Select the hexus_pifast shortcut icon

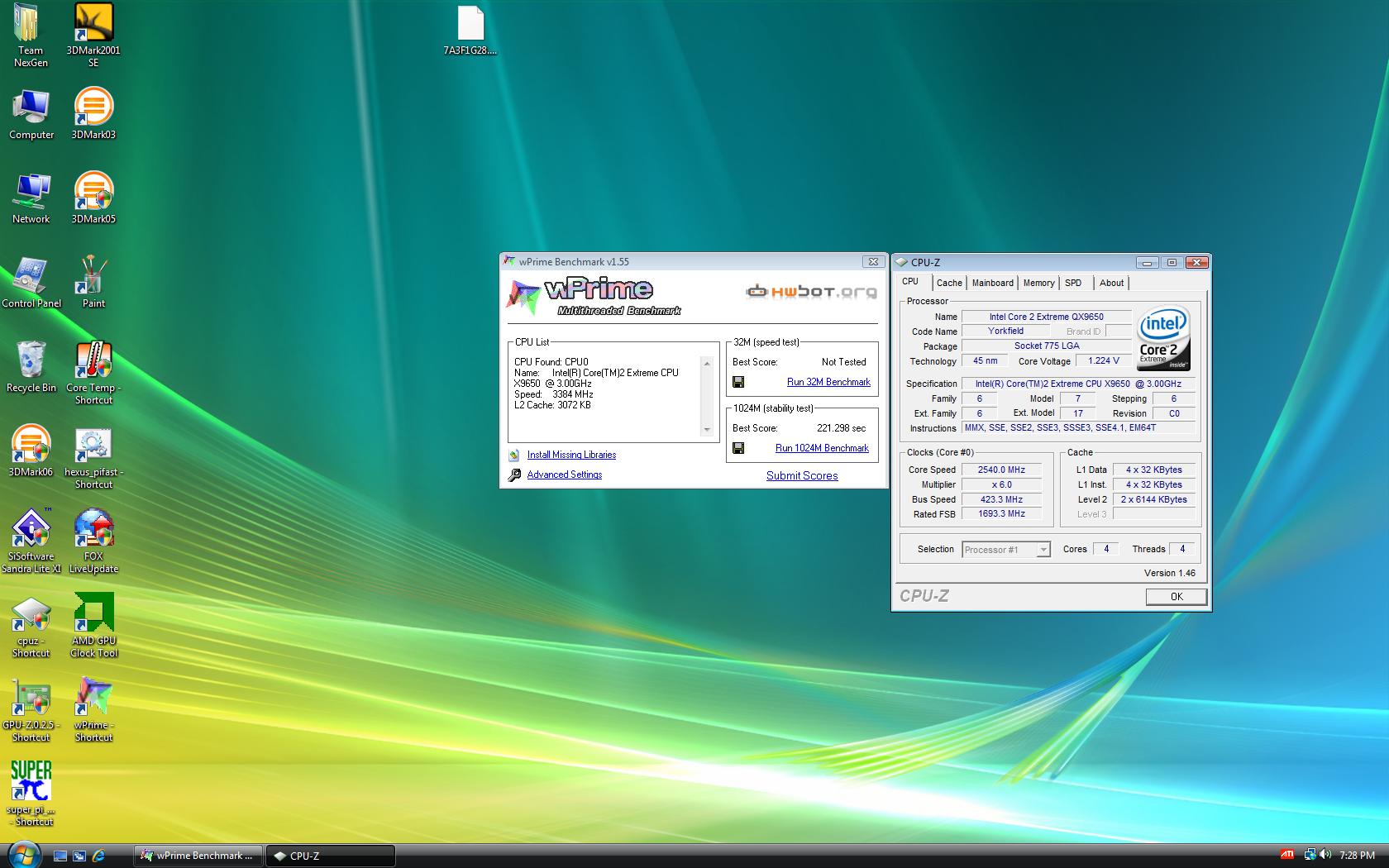point(93,459)
